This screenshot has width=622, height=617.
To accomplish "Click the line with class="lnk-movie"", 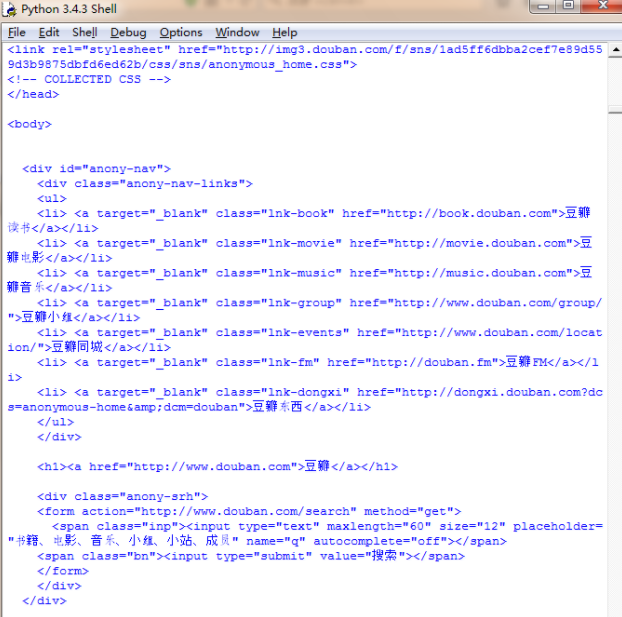I will 315,243.
